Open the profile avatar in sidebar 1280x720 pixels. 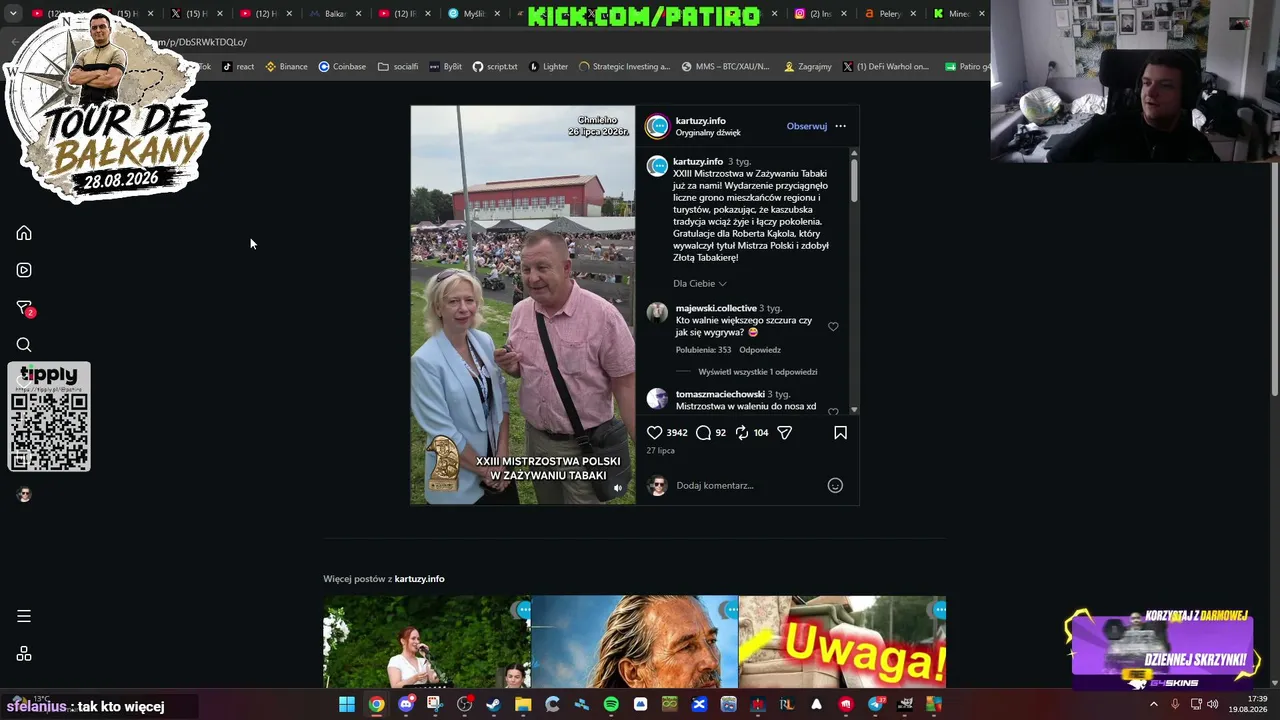tap(24, 495)
